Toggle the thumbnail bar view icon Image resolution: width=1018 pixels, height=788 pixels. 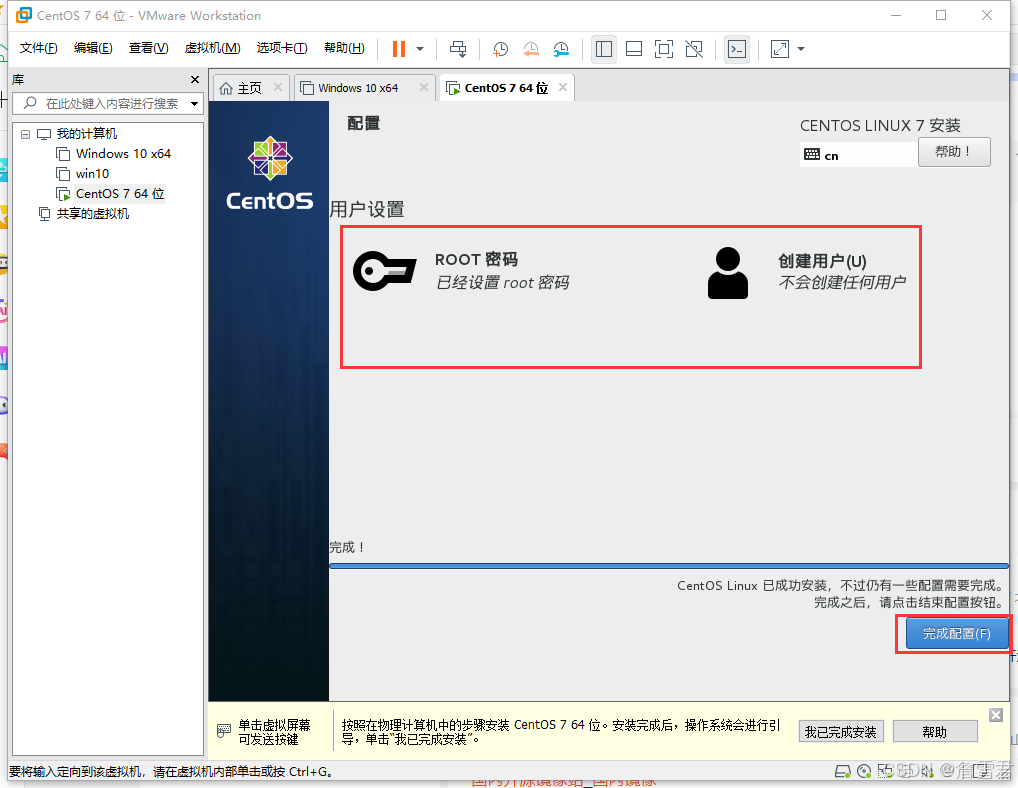(634, 49)
